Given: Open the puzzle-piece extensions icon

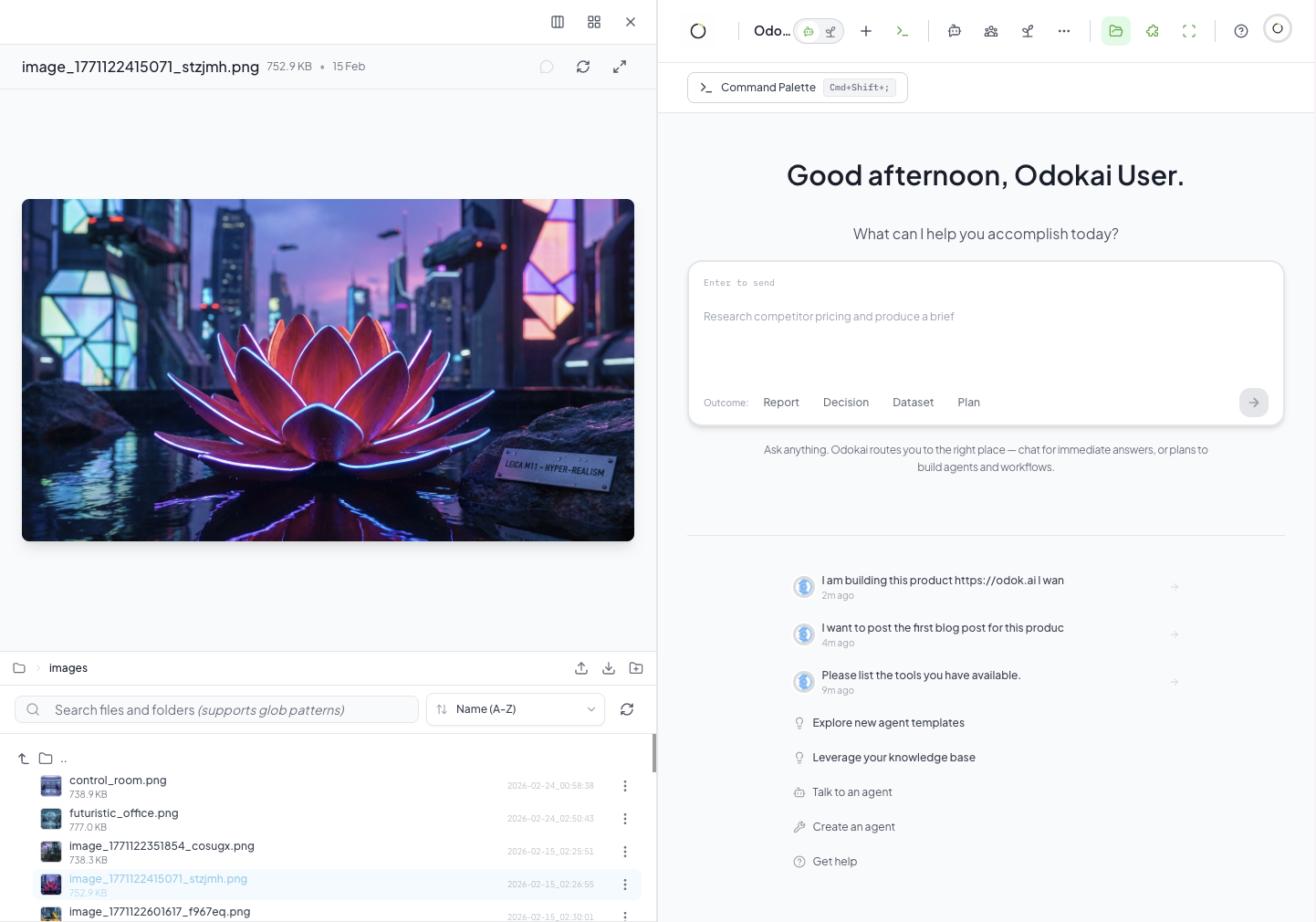Looking at the screenshot, I should (1153, 31).
